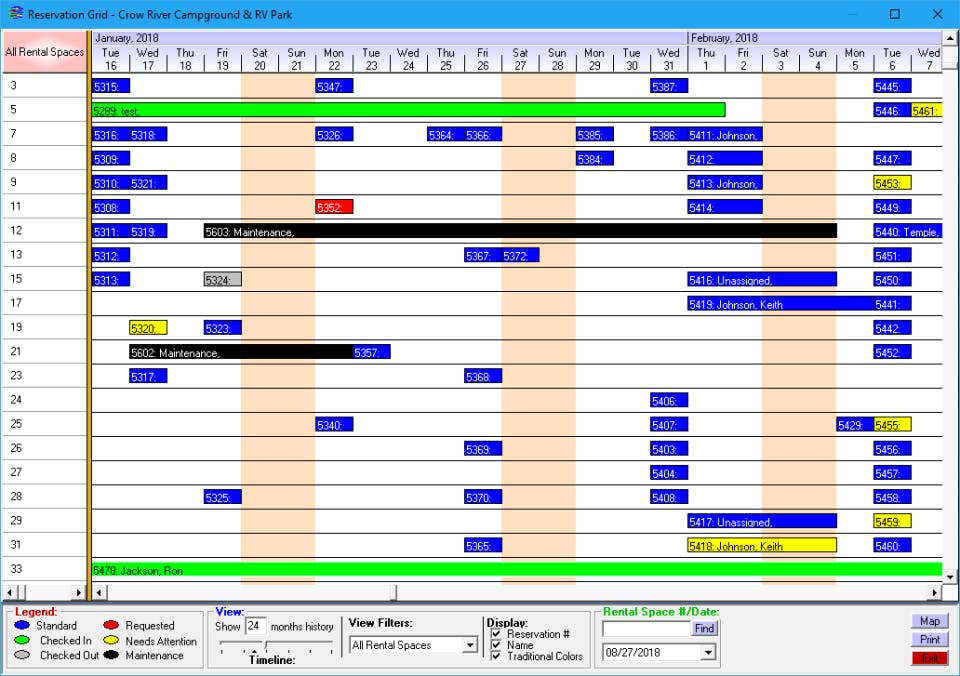Select reservation 5411 Johnson
Viewport: 960px width, 676px height.
click(726, 135)
